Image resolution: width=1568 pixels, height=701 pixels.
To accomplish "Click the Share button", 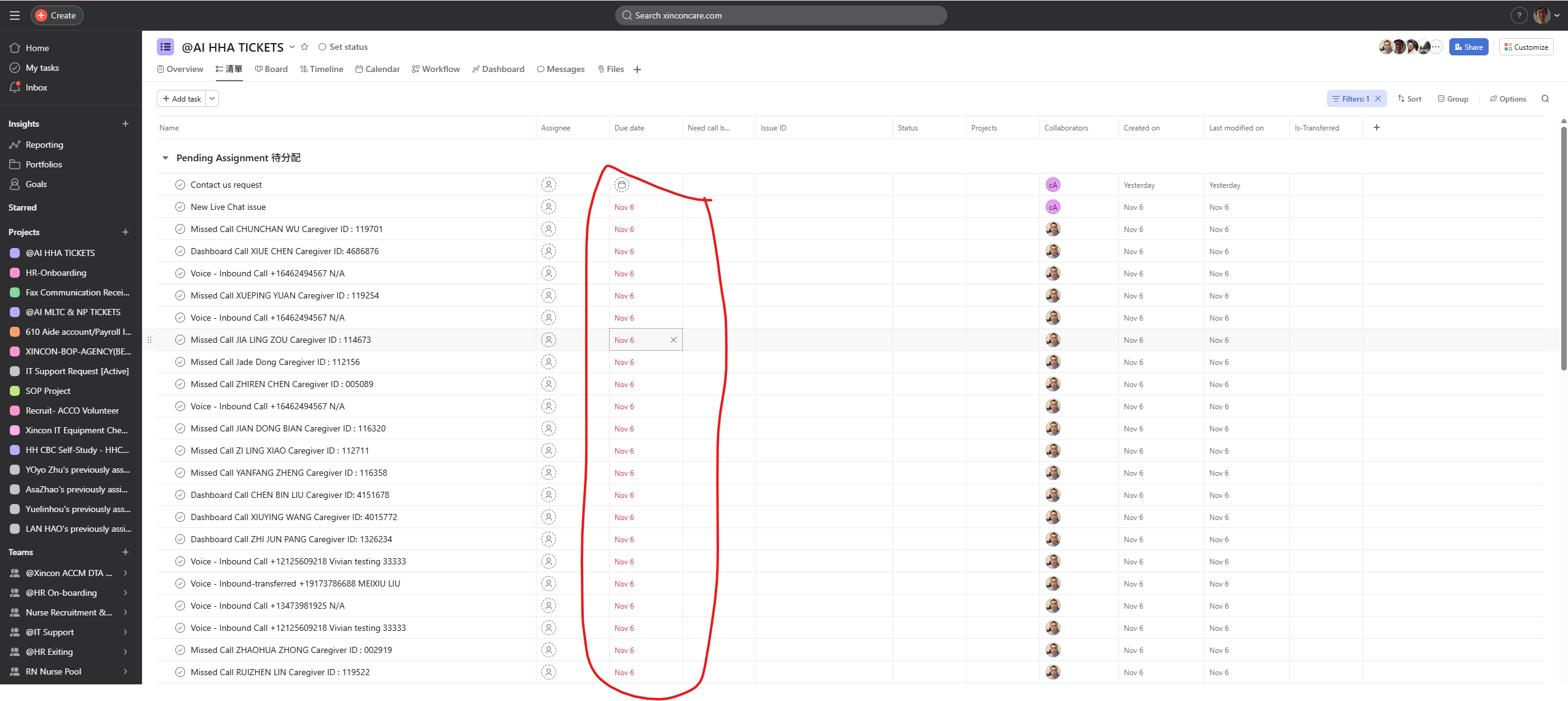I will (x=1468, y=47).
